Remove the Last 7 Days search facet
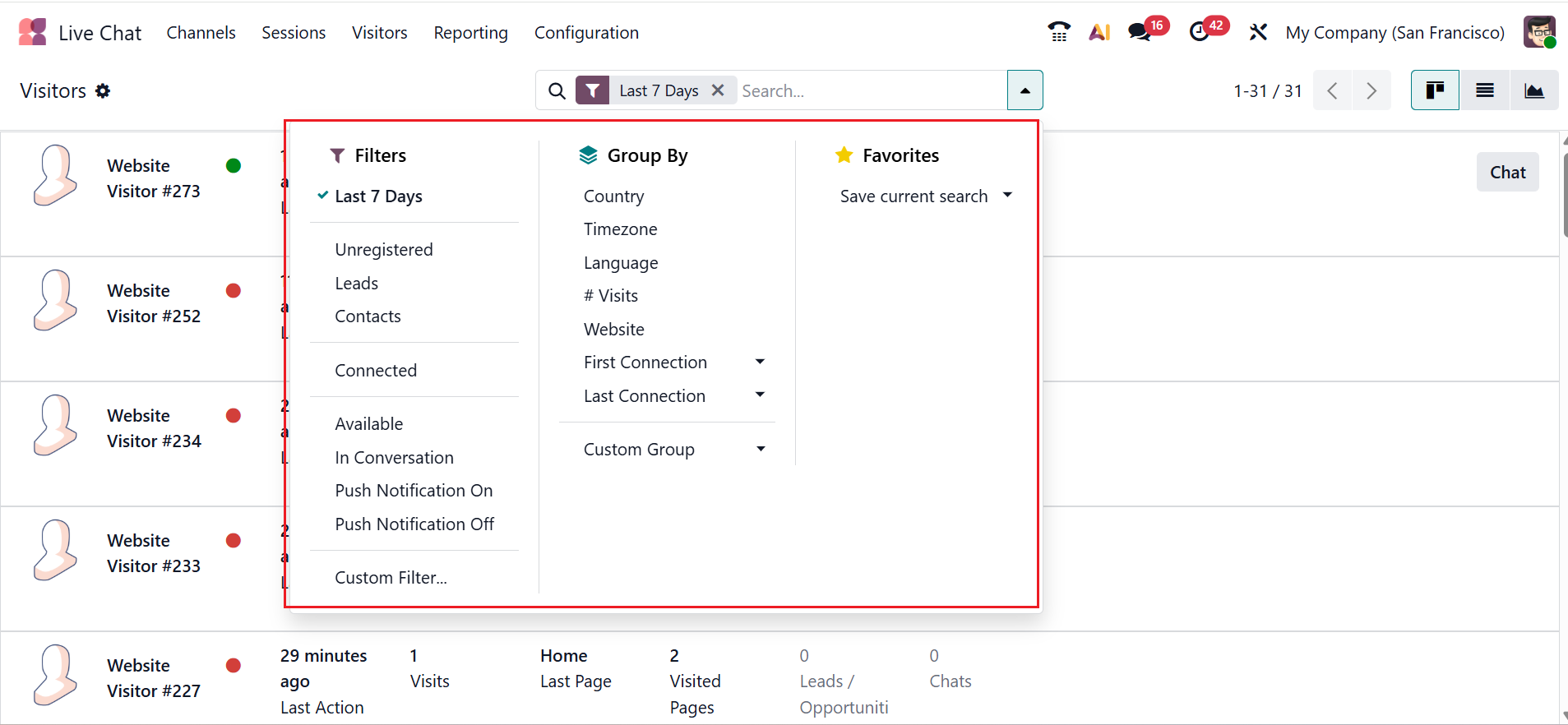Image resolution: width=1568 pixels, height=725 pixels. (x=718, y=90)
